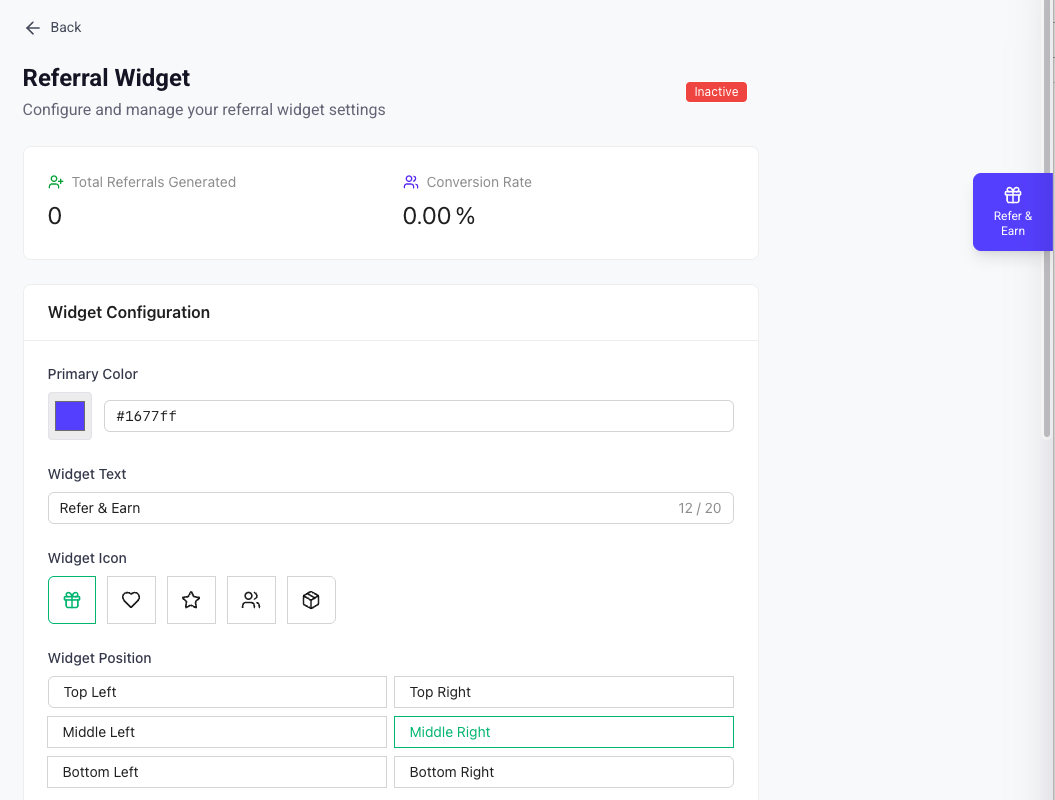Image resolution: width=1055 pixels, height=800 pixels.
Task: Click the Inactive status badge
Action: tap(716, 92)
